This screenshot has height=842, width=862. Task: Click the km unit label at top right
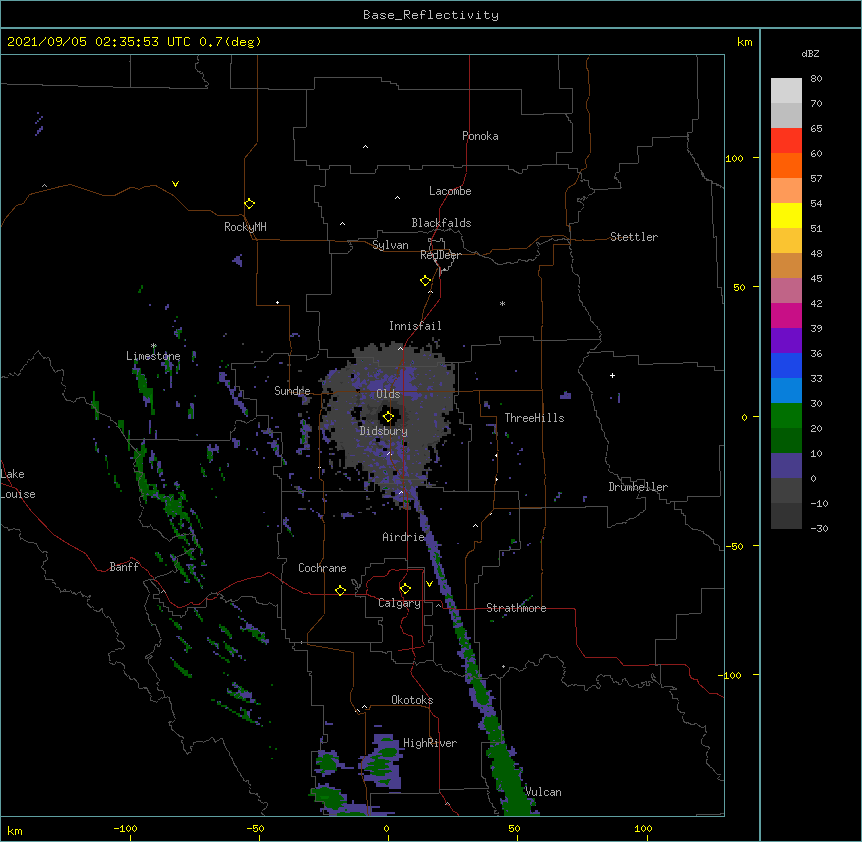pos(745,42)
